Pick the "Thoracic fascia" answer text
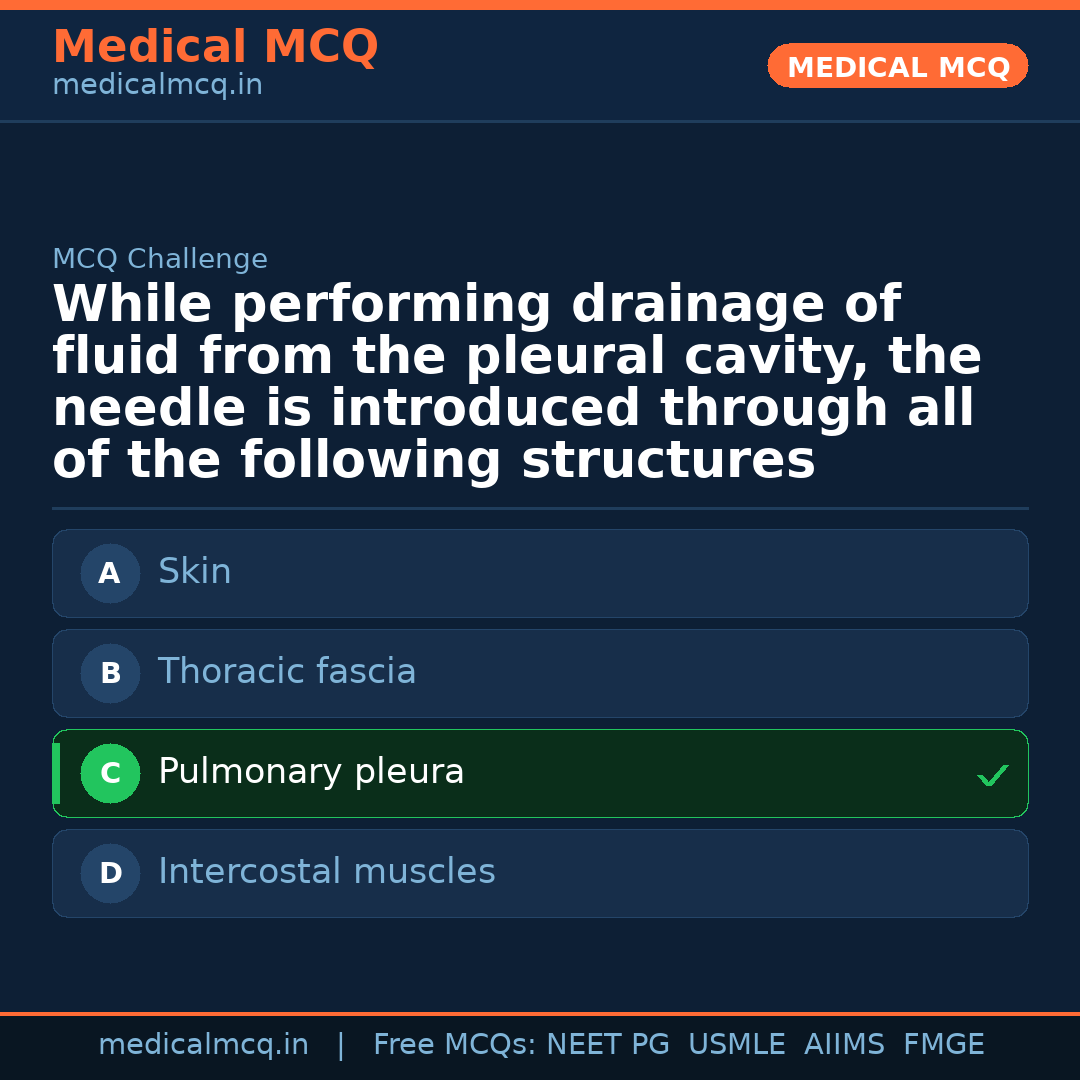Image resolution: width=1080 pixels, height=1080 pixels. (287, 672)
